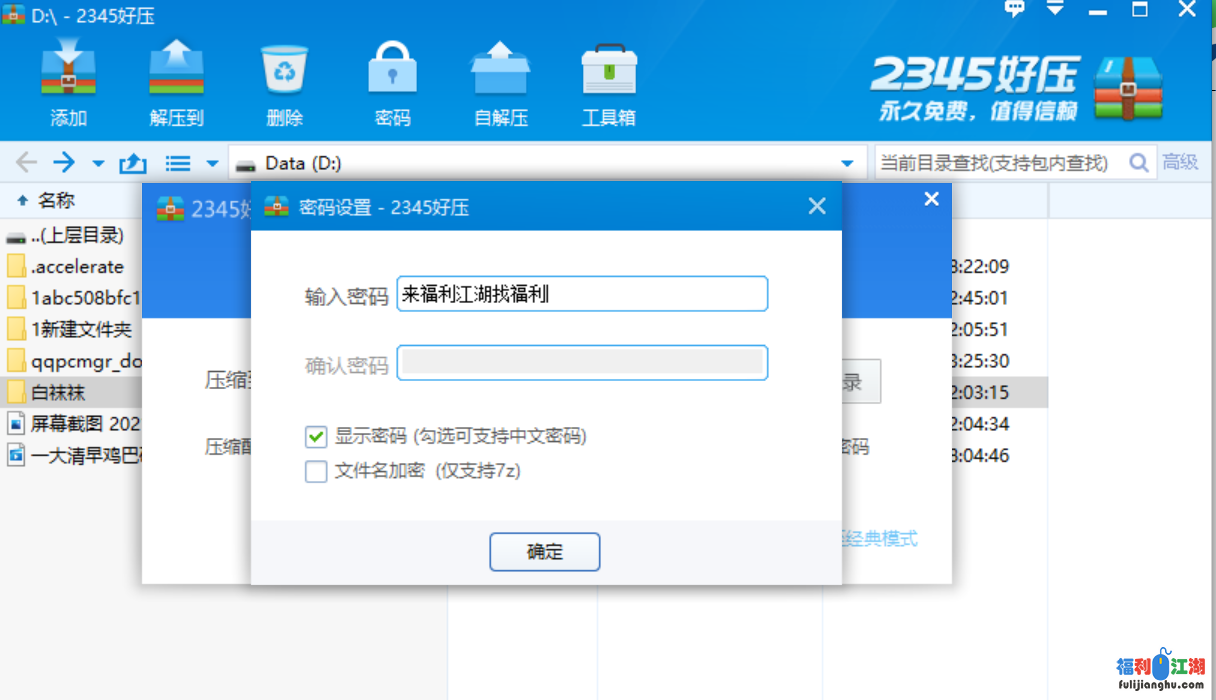Image resolution: width=1216 pixels, height=700 pixels.
Task: Click the 输入密码 text field
Action: (582, 294)
